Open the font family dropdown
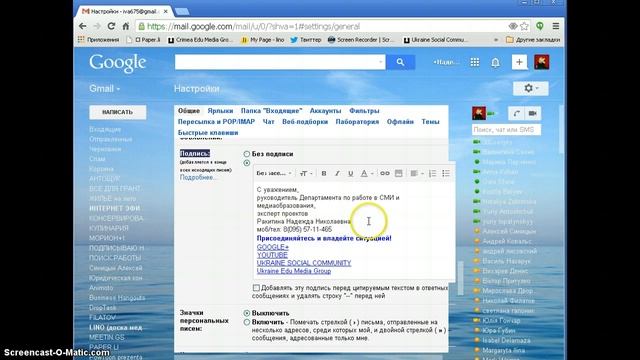 tap(273, 173)
